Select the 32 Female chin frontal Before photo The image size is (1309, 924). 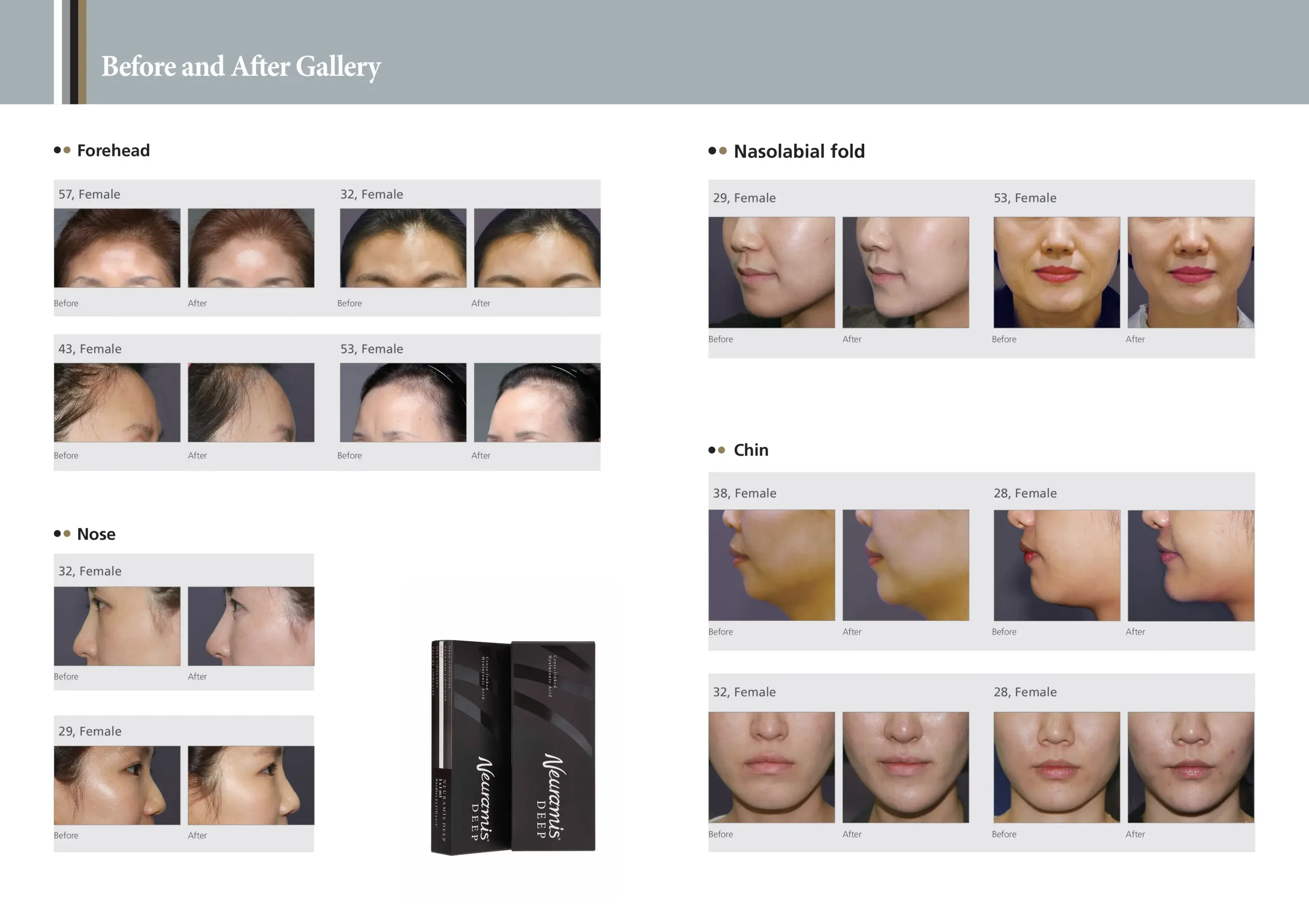[x=772, y=767]
